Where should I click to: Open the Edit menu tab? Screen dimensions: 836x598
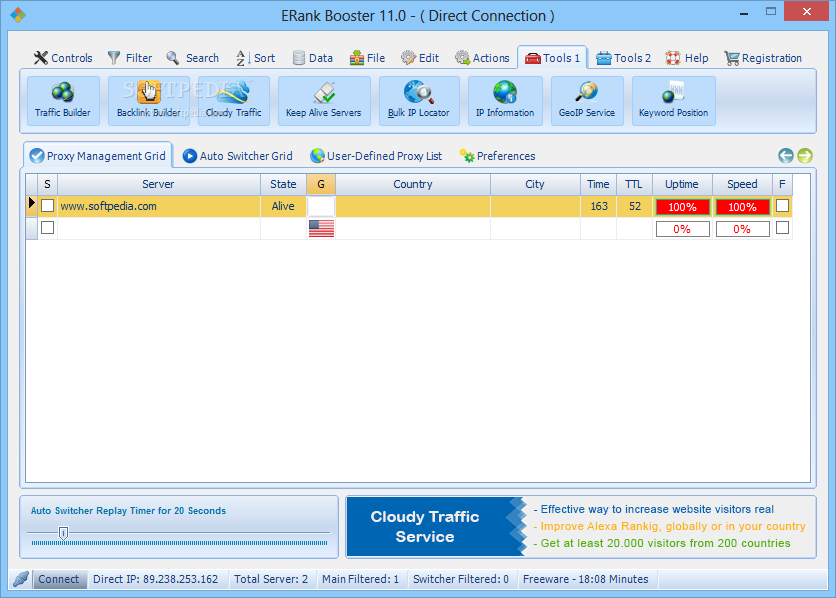pyautogui.click(x=420, y=58)
